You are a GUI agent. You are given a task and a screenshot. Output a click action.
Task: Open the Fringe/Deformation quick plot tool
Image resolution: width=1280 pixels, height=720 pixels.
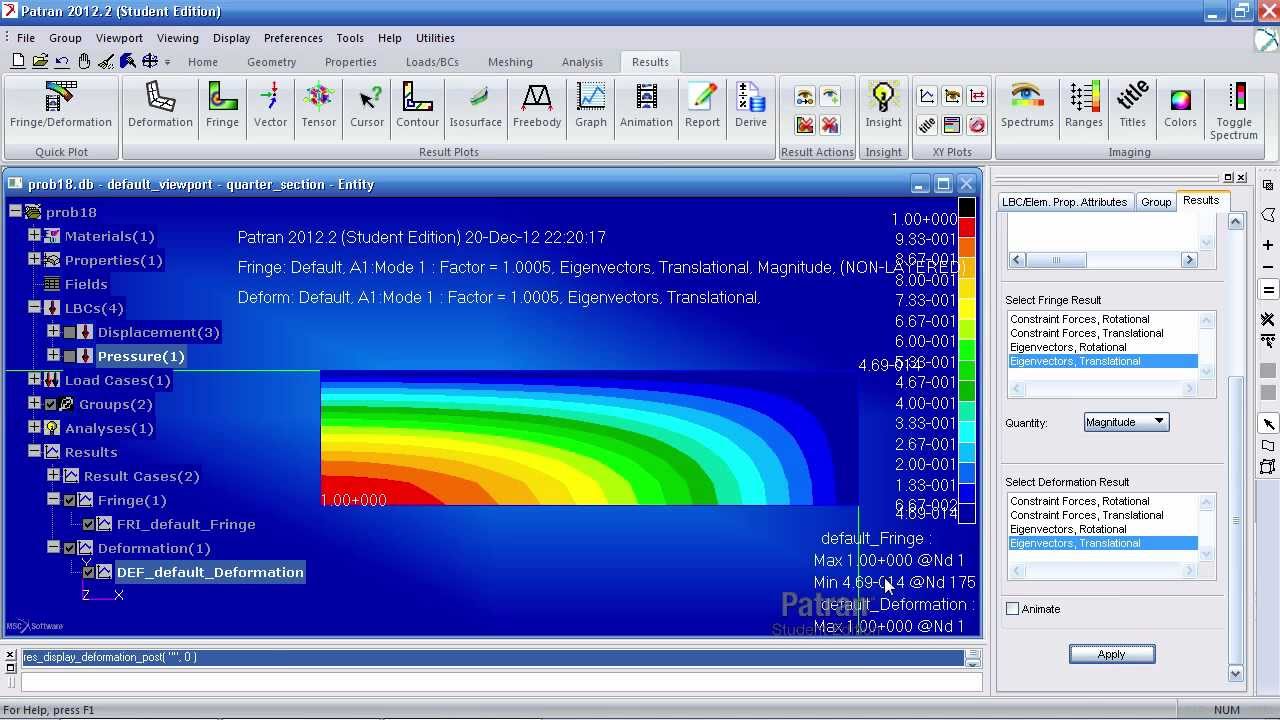coord(61,106)
